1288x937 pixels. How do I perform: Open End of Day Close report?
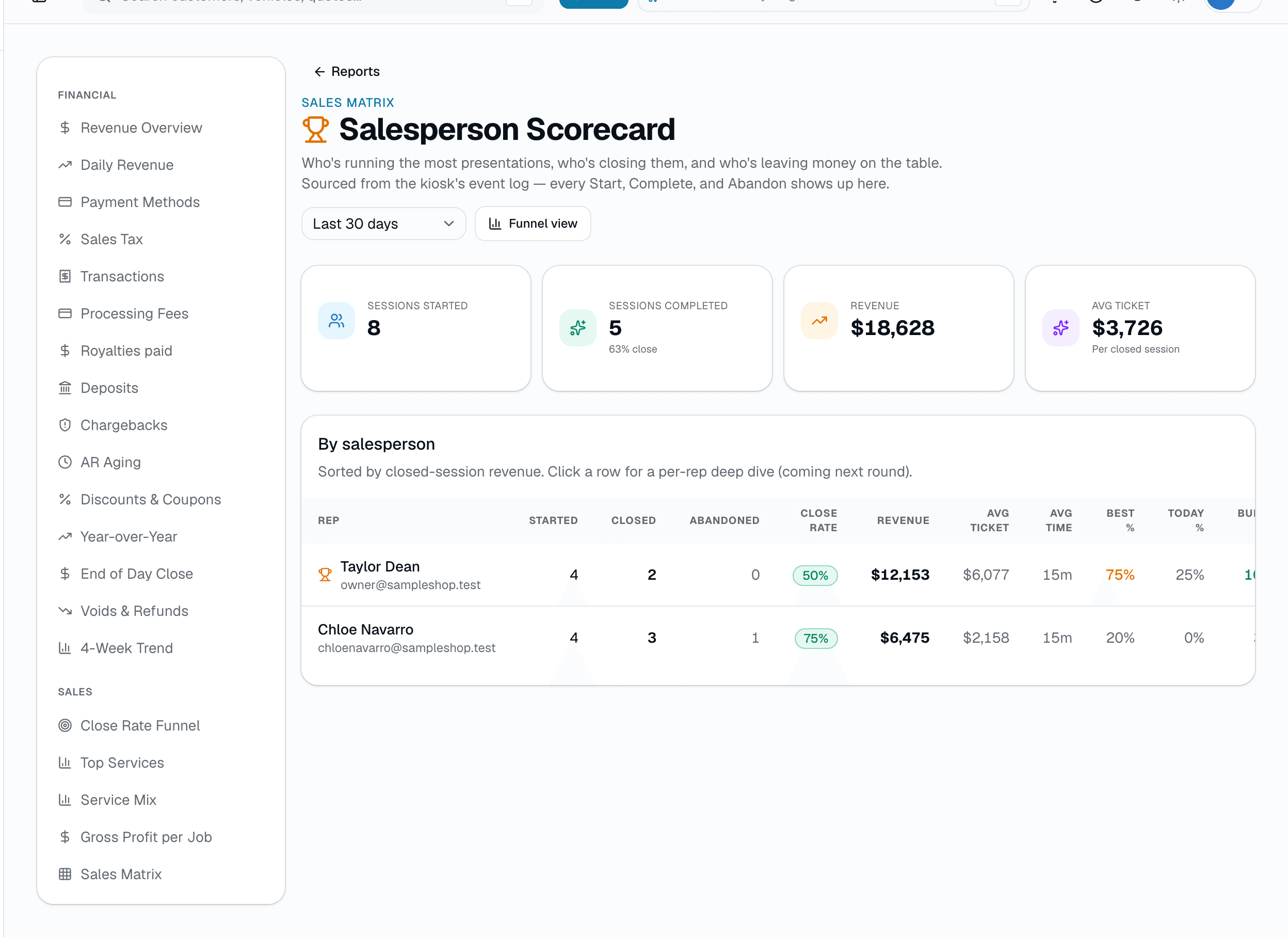(136, 574)
